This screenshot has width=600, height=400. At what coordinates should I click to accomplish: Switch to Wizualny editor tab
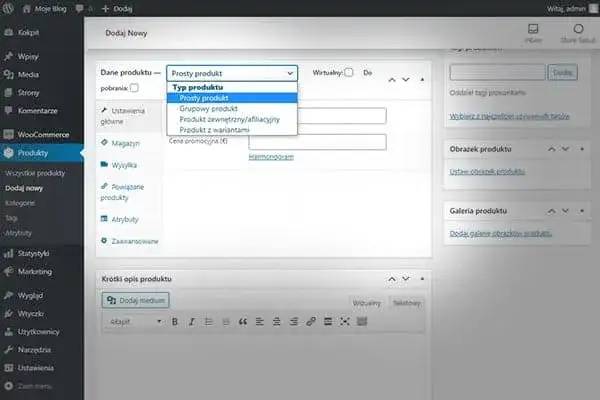coord(367,303)
